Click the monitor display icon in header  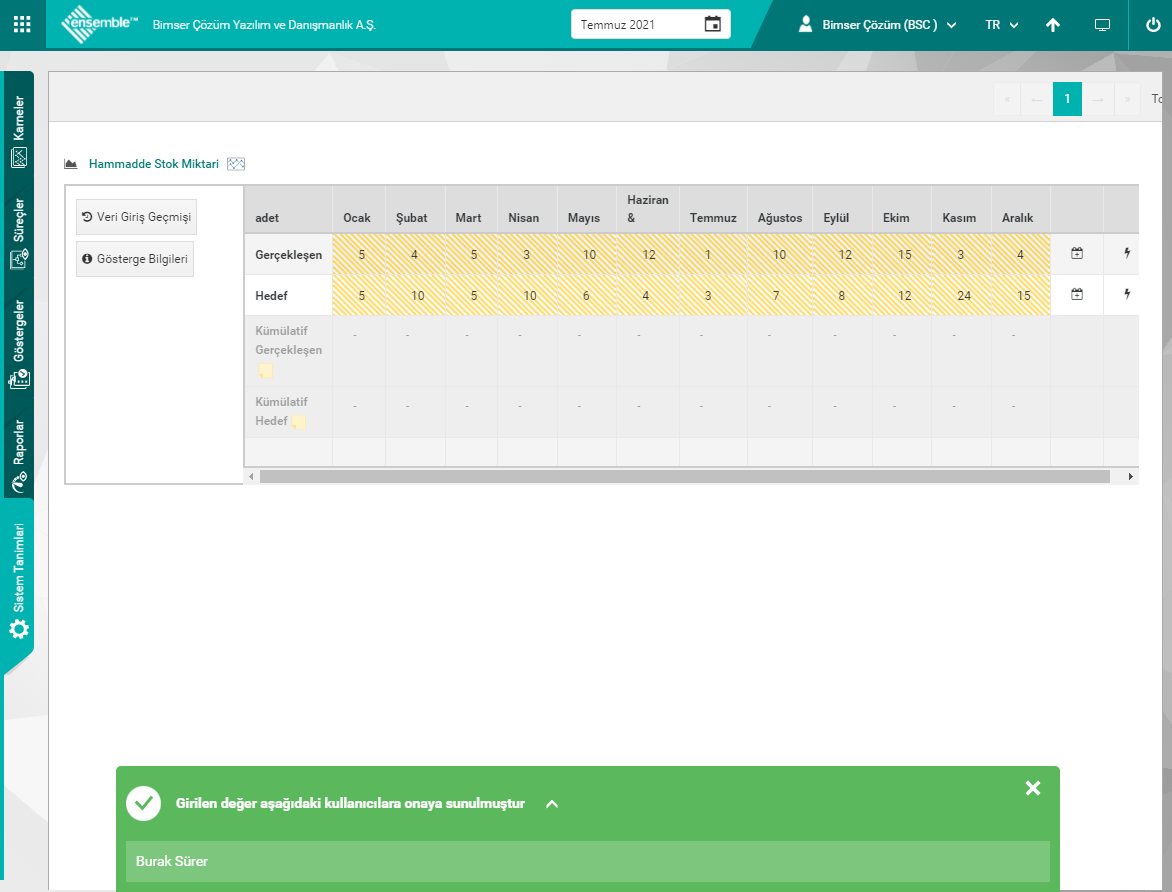(1102, 25)
